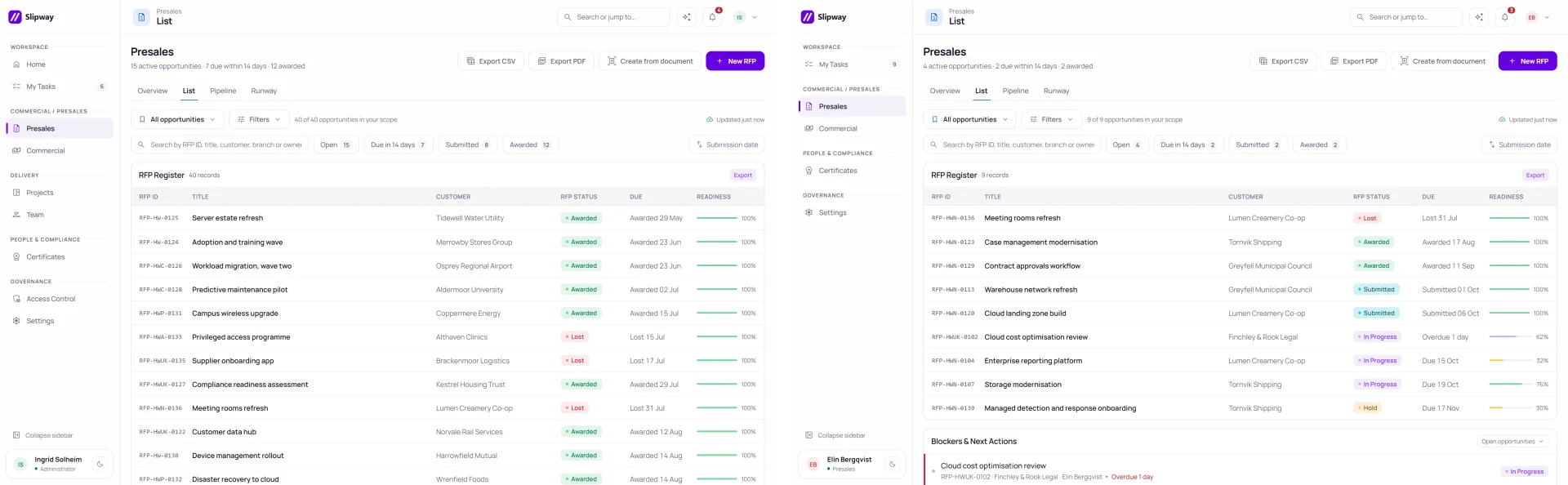
Task: Click Export CSV in Ingrid Solheim's window
Action: click(x=491, y=61)
